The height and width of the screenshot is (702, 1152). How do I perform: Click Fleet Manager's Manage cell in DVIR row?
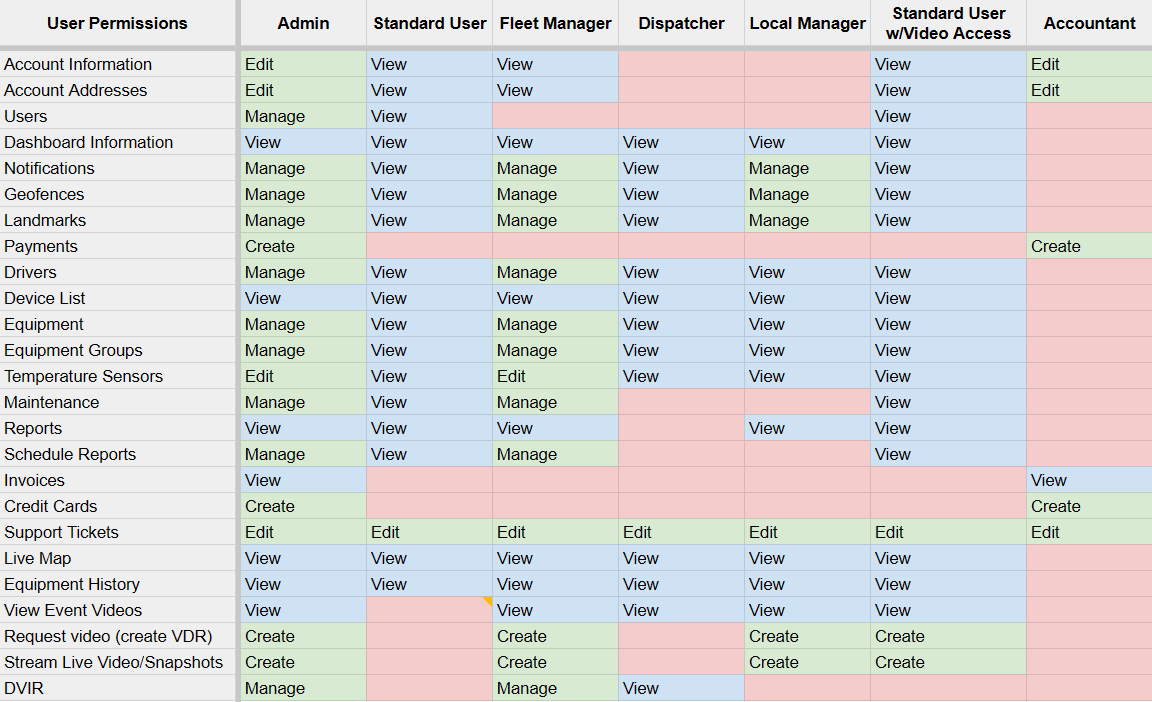pyautogui.click(x=555, y=688)
